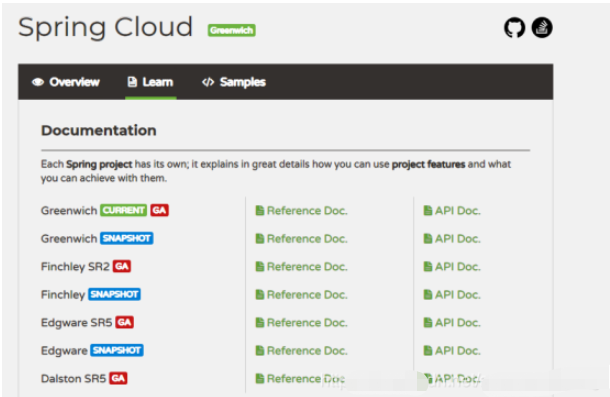Image resolution: width=610 pixels, height=397 pixels.
Task: Click the Documentation heading
Action: [x=99, y=130]
